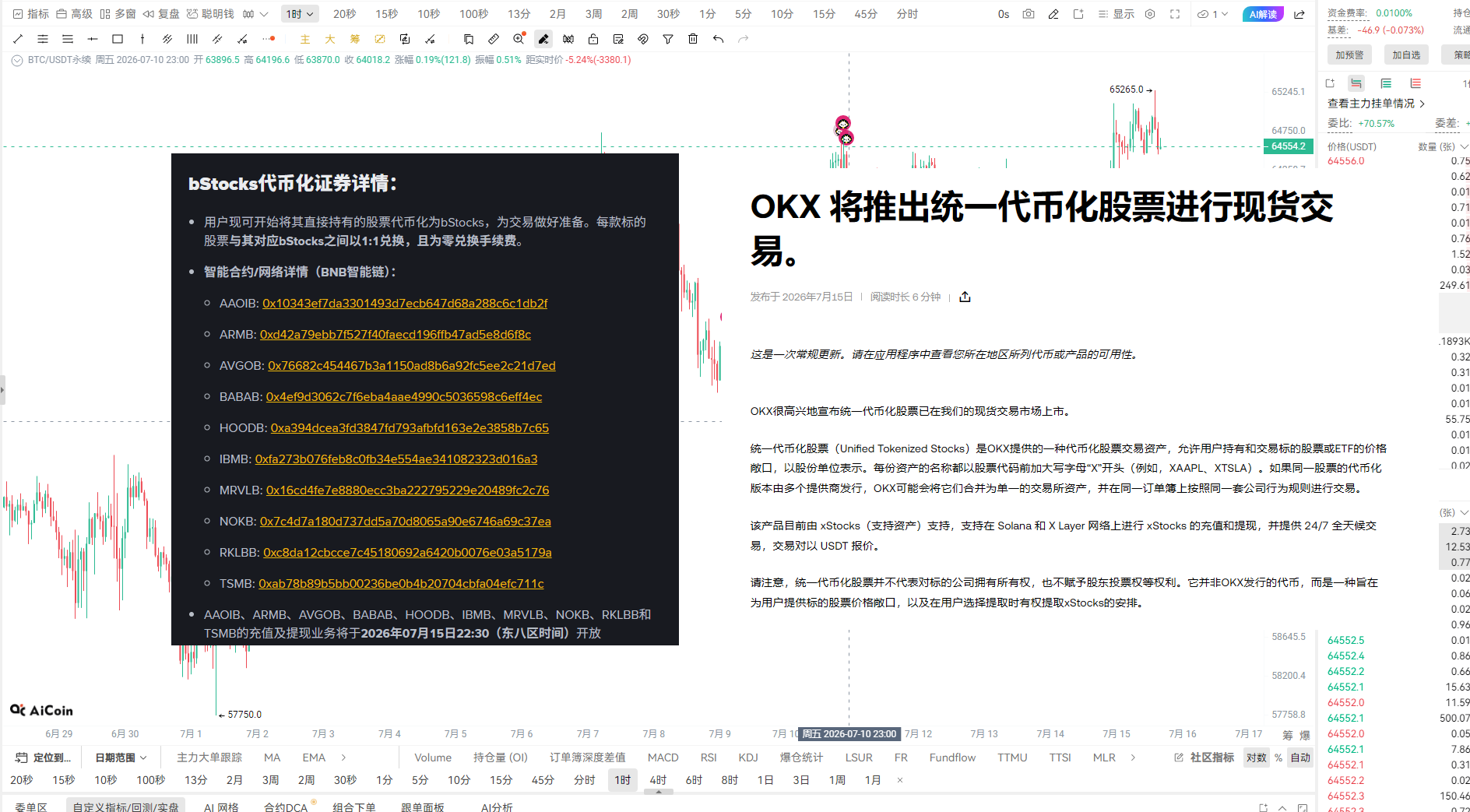
Task: Click the highlighted brush tool
Action: 543,39
